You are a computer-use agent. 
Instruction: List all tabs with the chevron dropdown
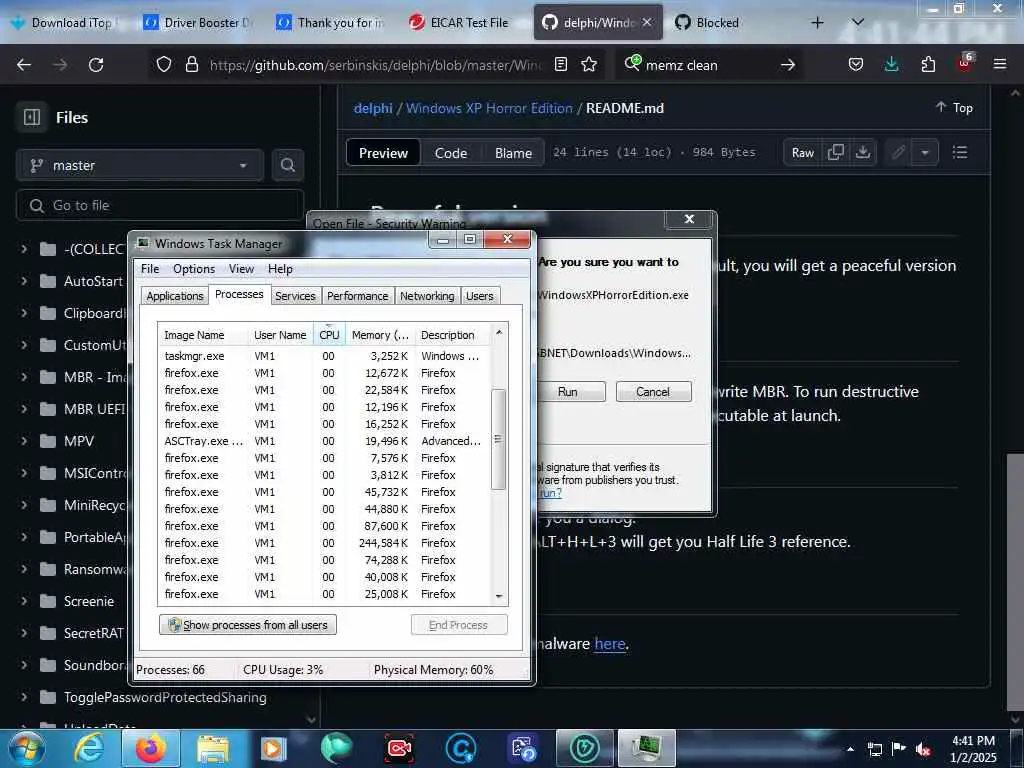(858, 23)
